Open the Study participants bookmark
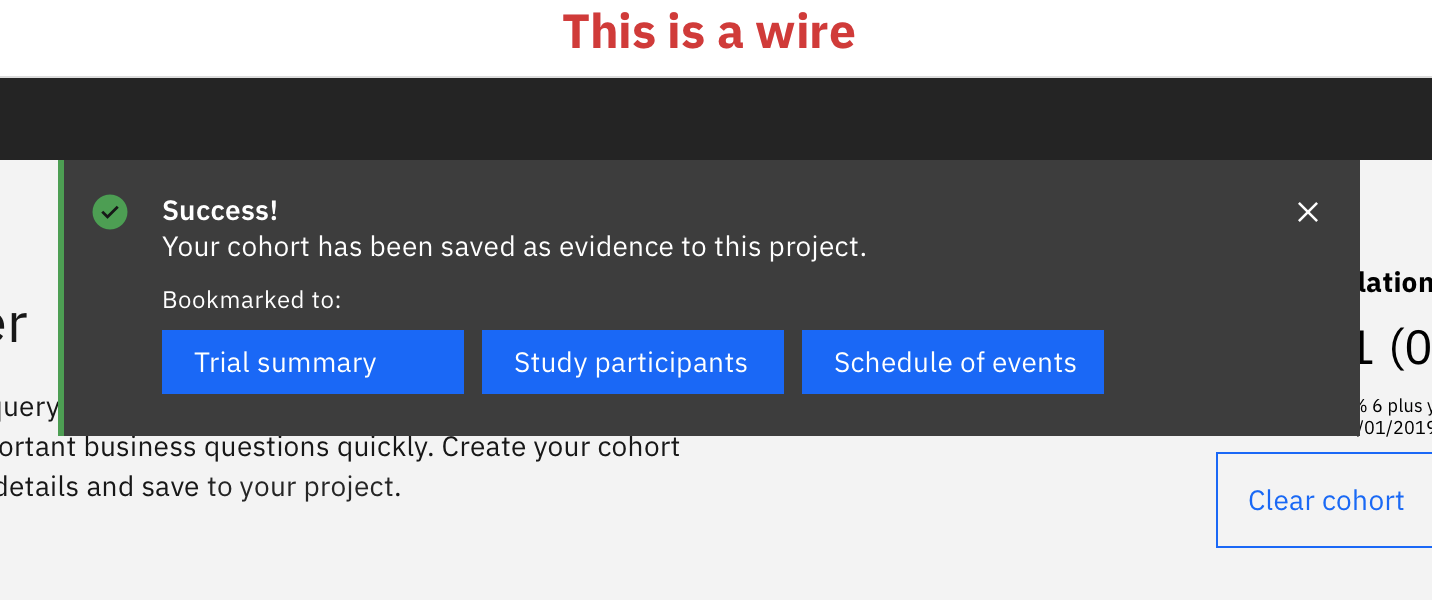The height and width of the screenshot is (600, 1432). point(632,362)
